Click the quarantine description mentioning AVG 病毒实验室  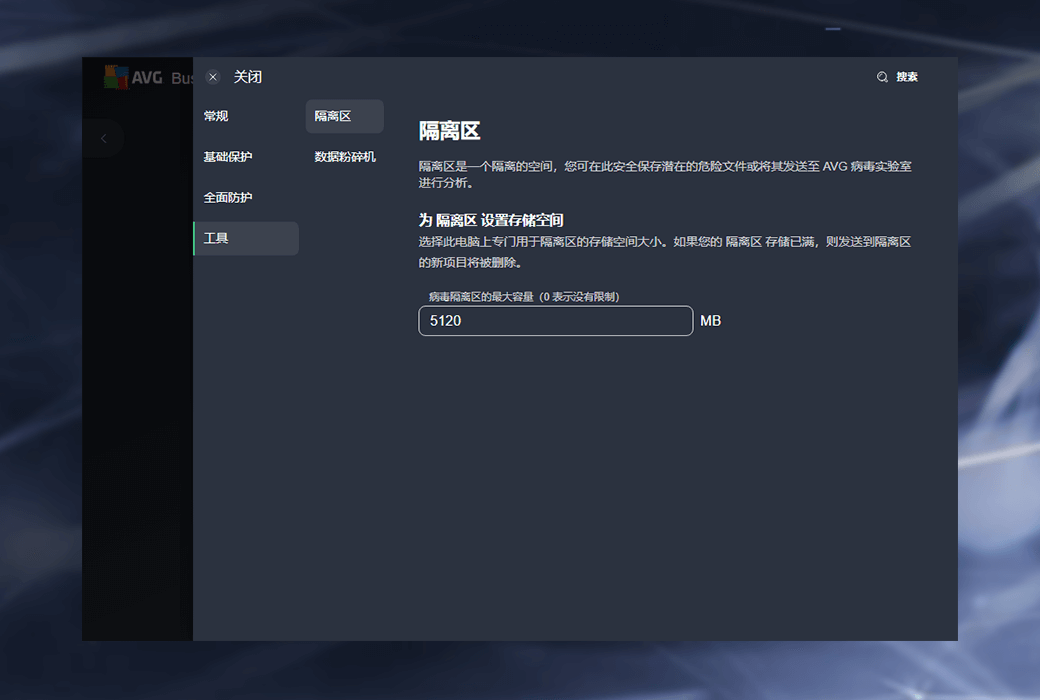click(664, 175)
